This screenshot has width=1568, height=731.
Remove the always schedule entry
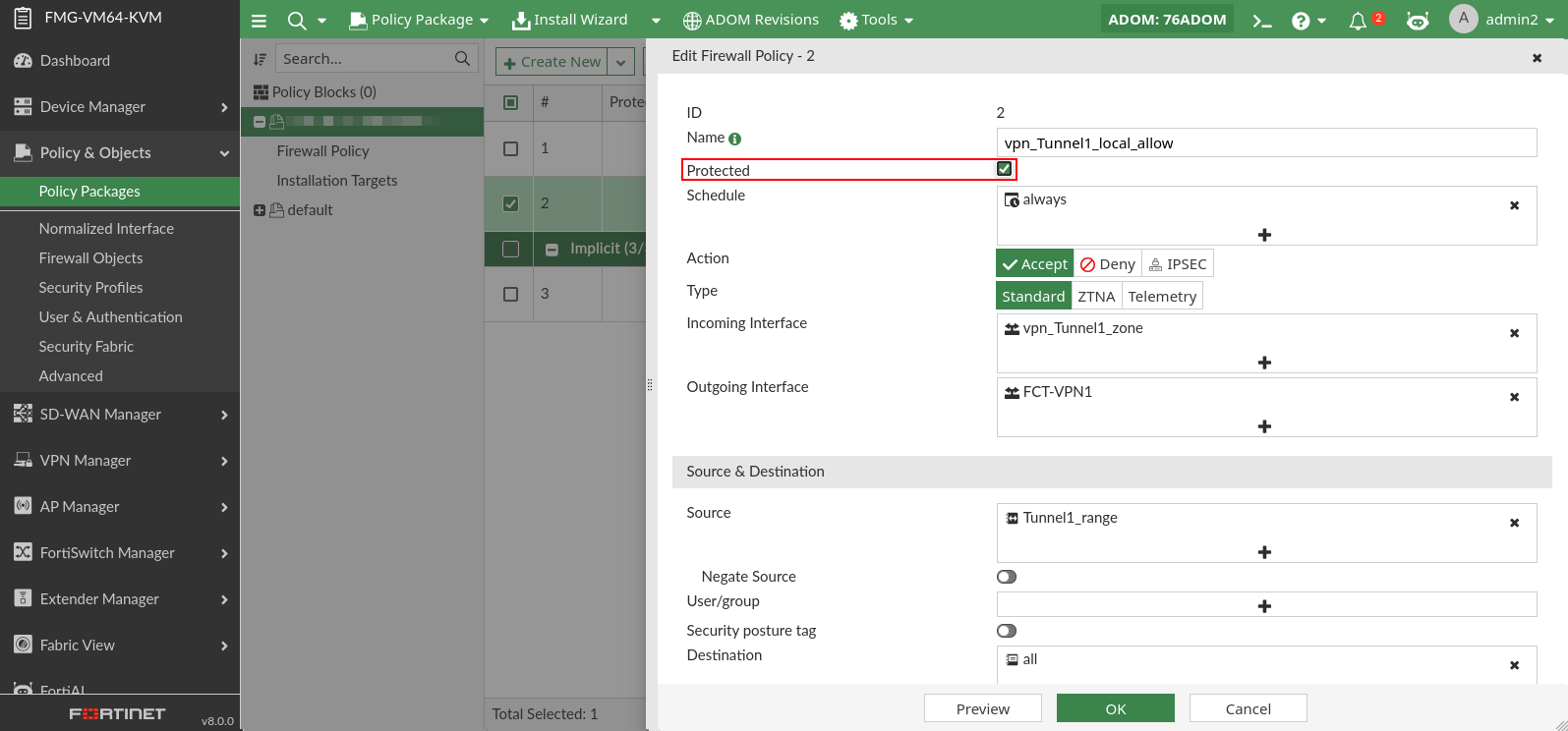tap(1514, 205)
